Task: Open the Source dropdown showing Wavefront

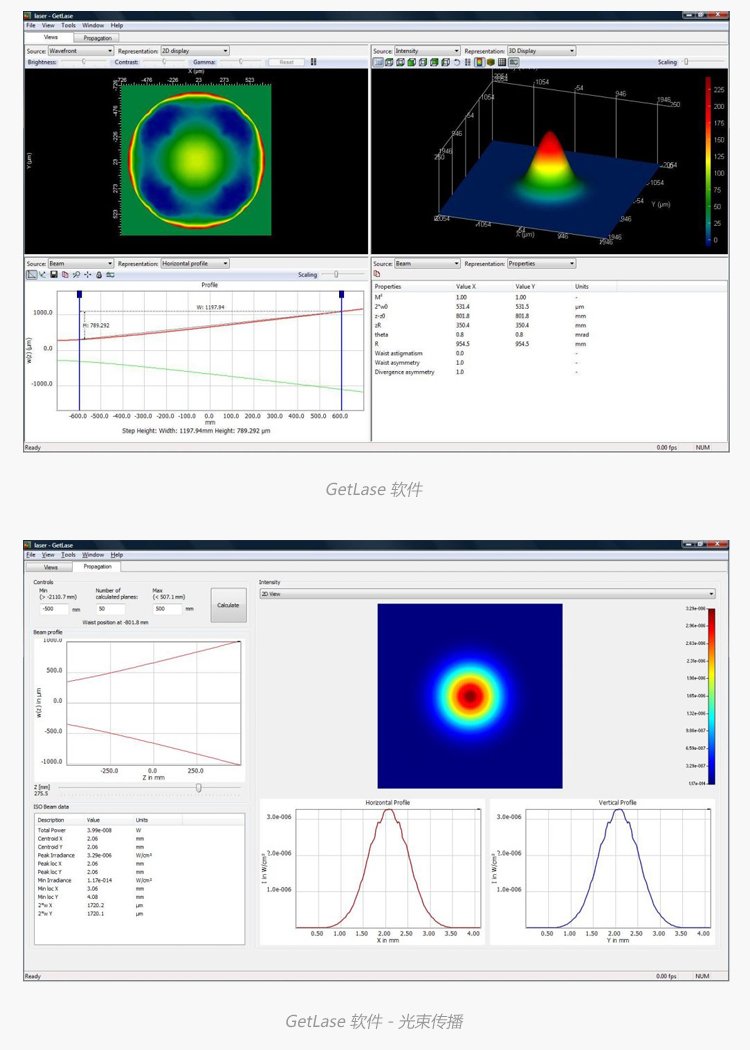Action: (x=81, y=50)
